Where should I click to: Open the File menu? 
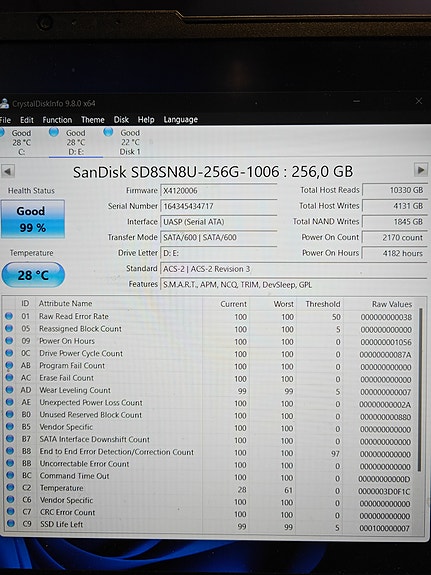coord(5,120)
